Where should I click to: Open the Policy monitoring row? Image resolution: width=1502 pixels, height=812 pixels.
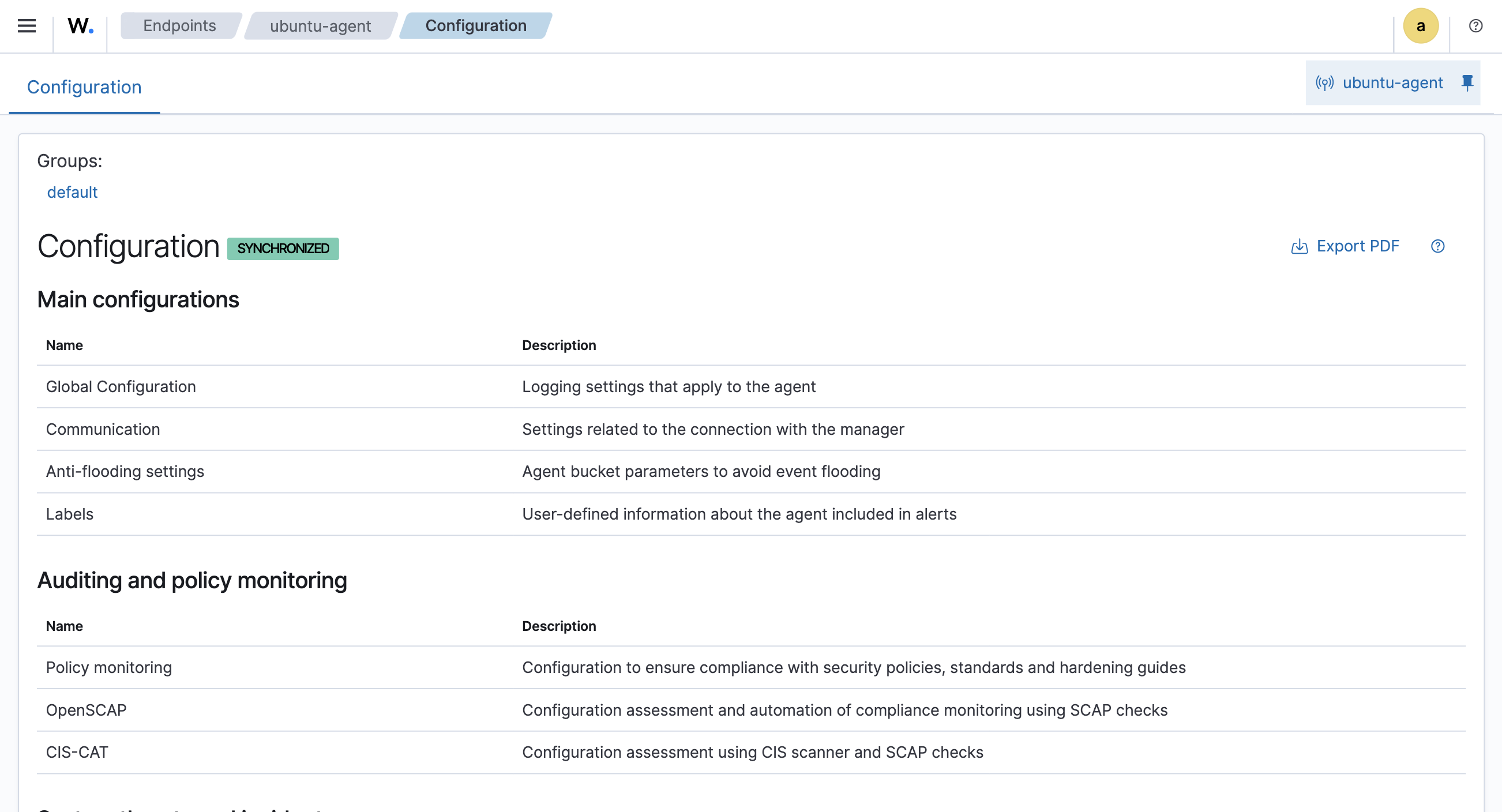(x=109, y=667)
